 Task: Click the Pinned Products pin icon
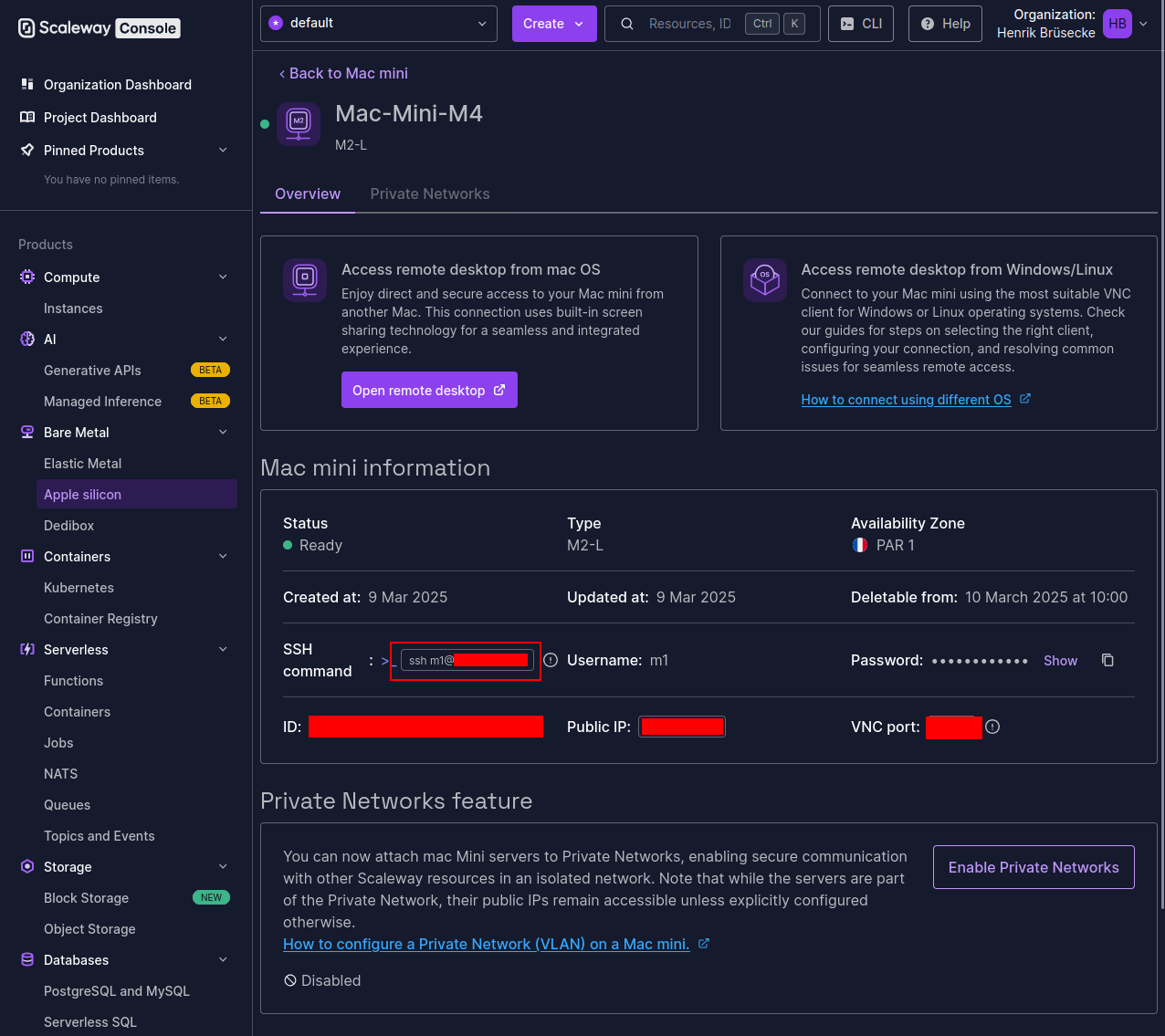click(x=27, y=151)
